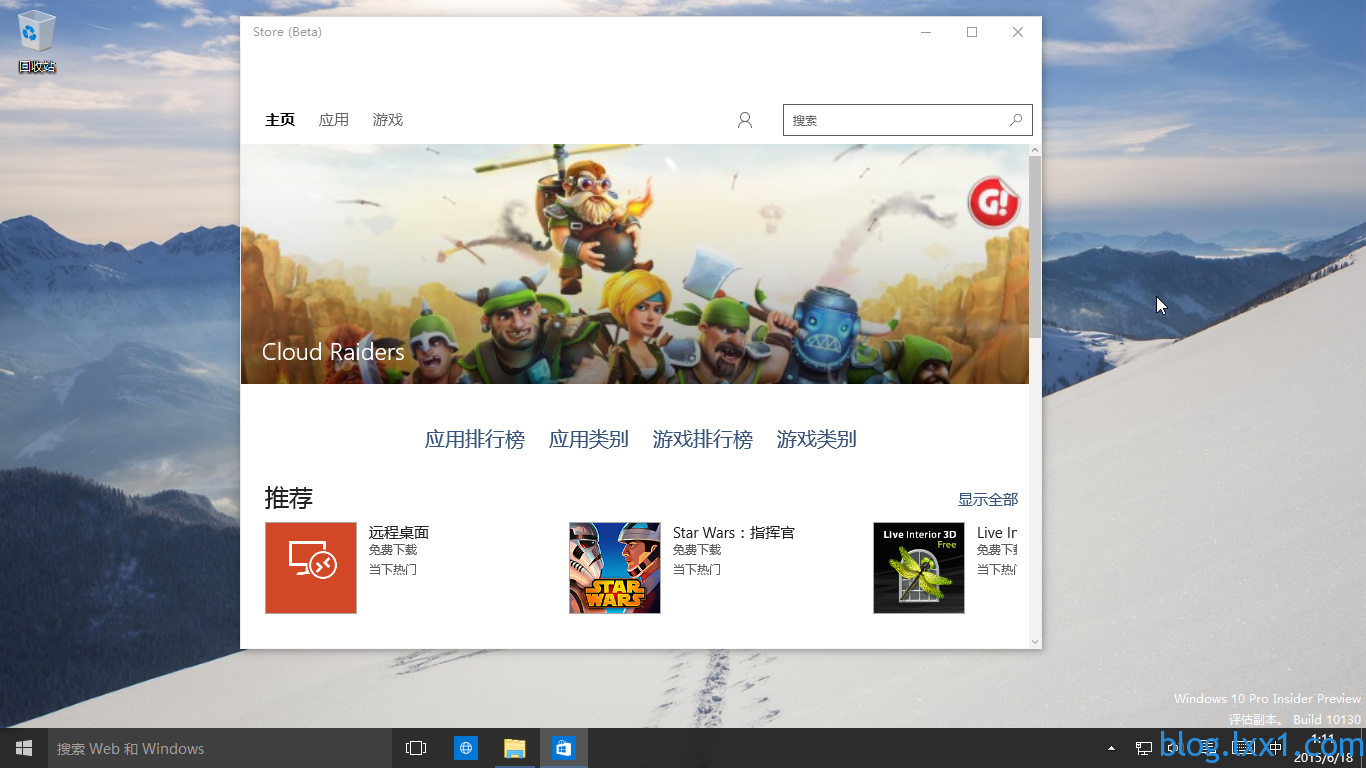The height and width of the screenshot is (768, 1366).
Task: Click the network icon in the system tray
Action: click(1144, 748)
